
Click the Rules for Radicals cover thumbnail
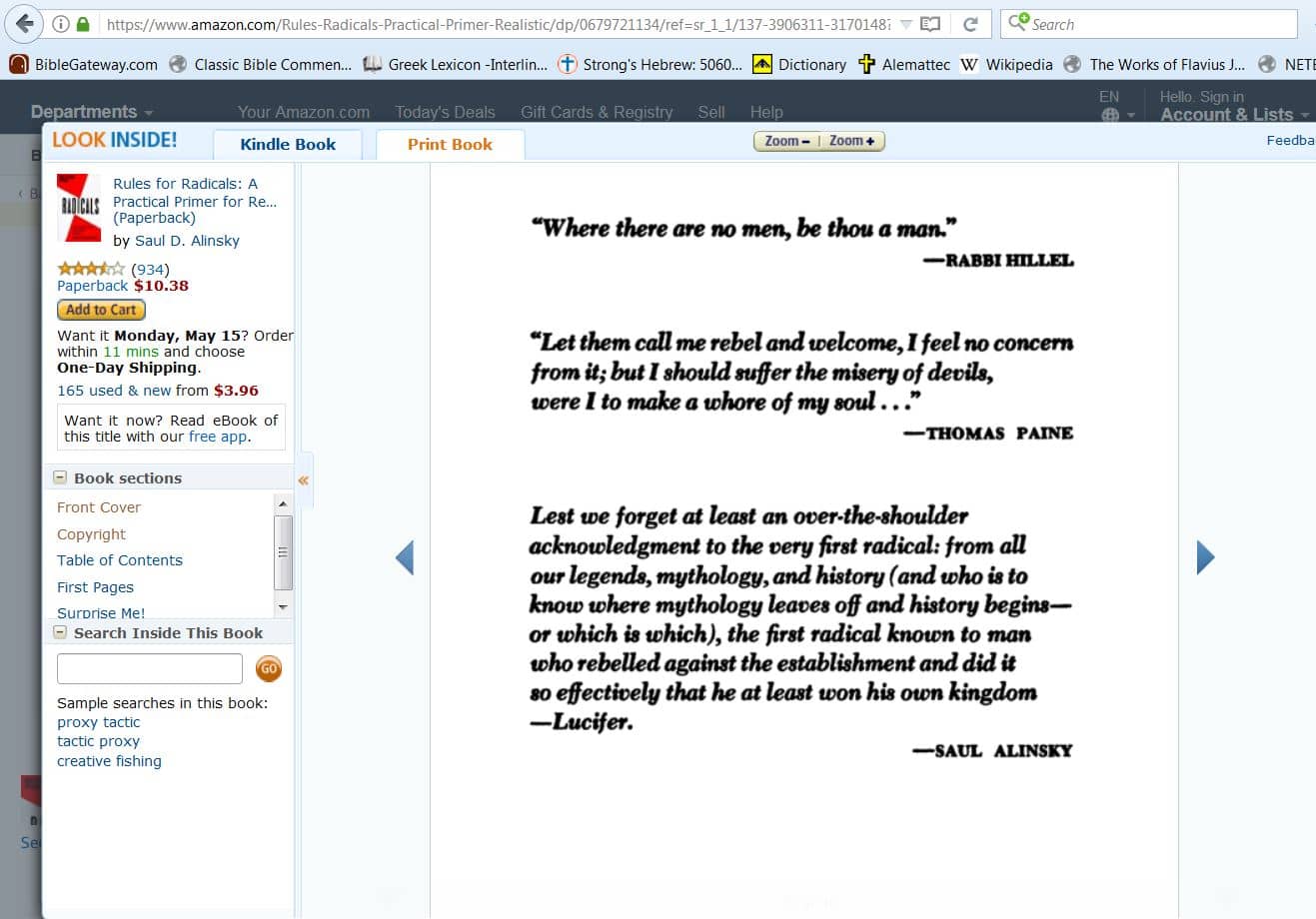click(79, 208)
